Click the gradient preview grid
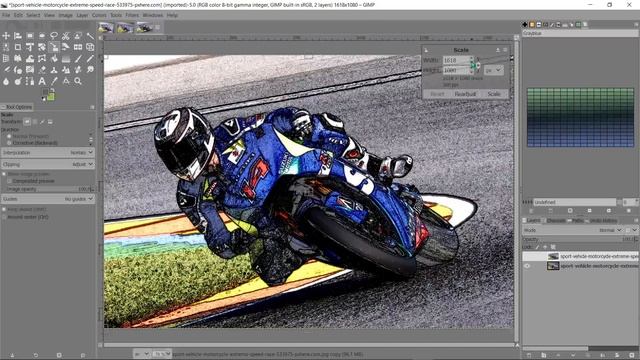The image size is (640, 360). click(580, 117)
